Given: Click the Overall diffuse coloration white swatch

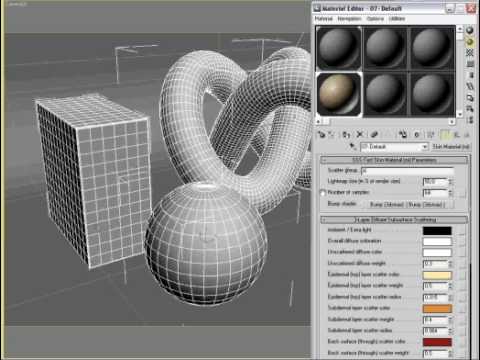Looking at the screenshot, I should pos(437,241).
